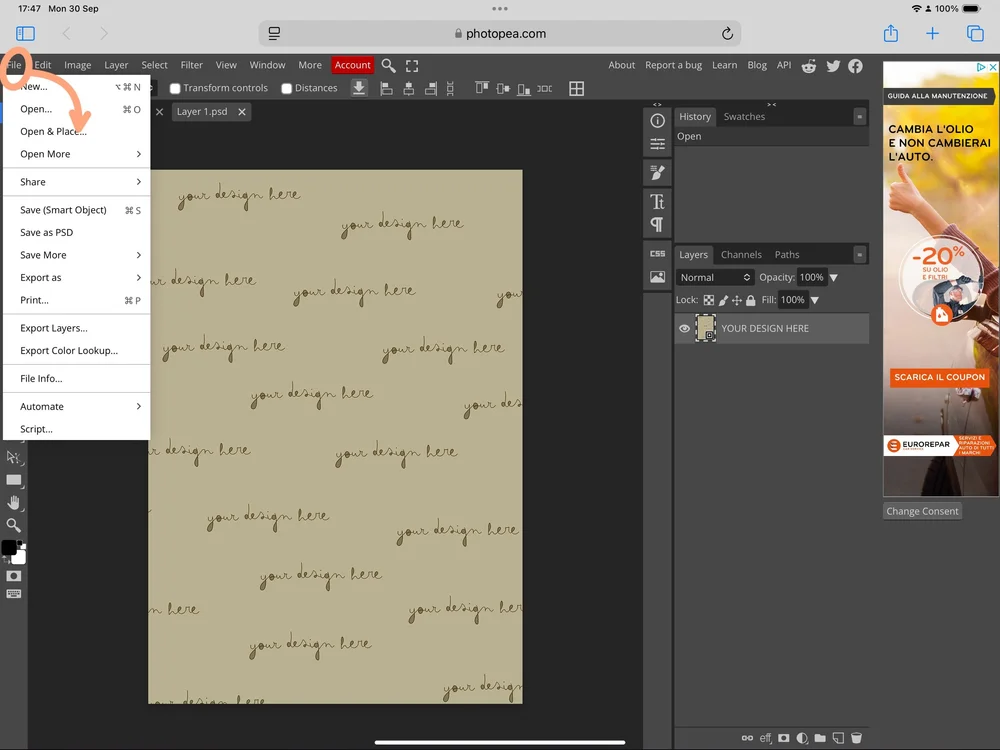
Task: Expand the Opacity slider arrow
Action: coord(834,277)
